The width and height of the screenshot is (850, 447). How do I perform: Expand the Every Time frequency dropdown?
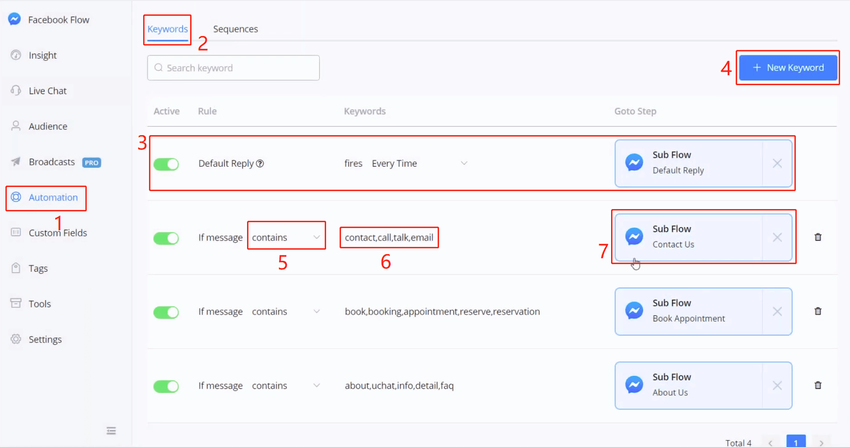(x=463, y=164)
